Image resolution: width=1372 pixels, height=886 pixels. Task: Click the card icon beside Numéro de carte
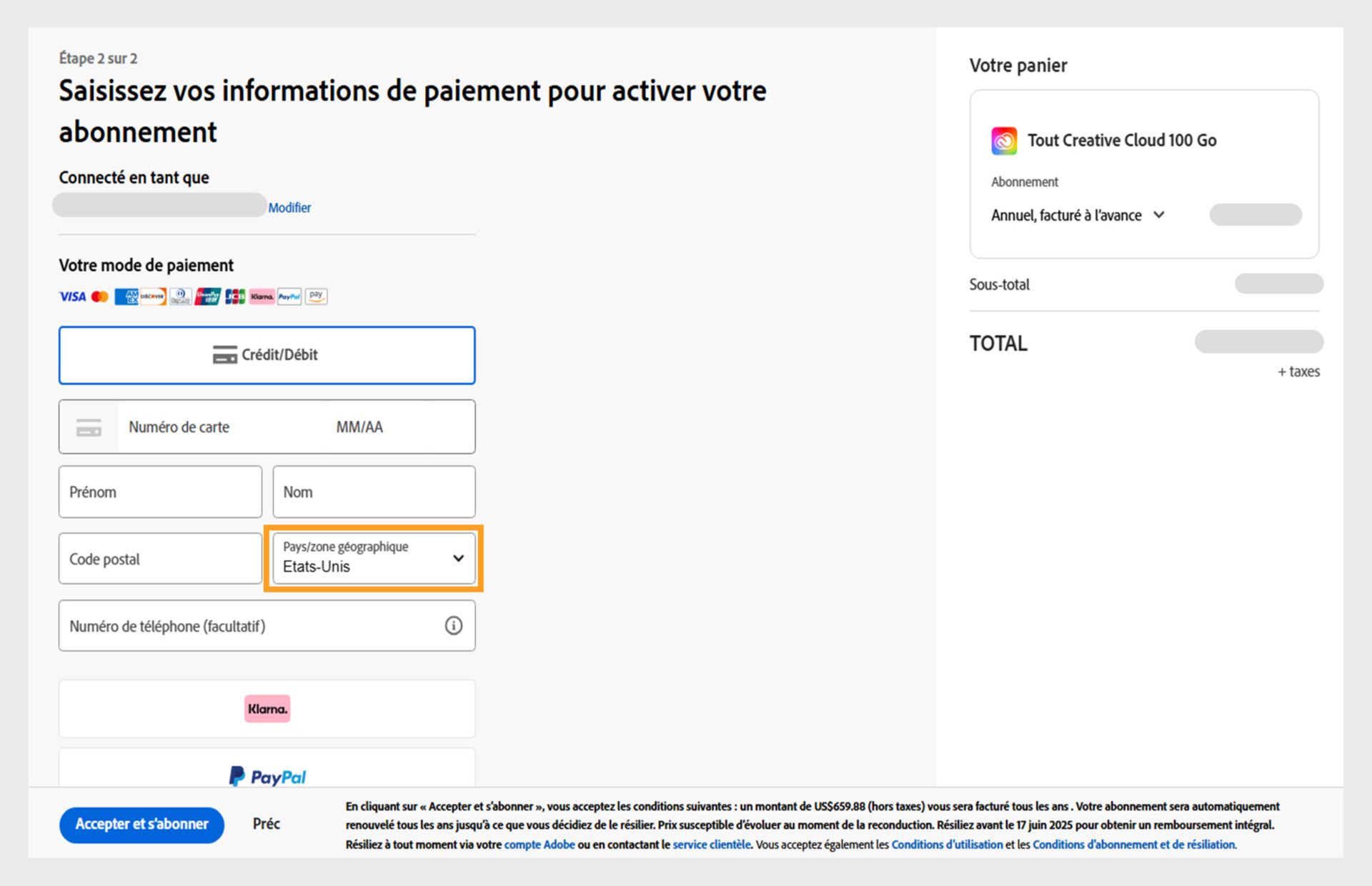click(x=89, y=427)
